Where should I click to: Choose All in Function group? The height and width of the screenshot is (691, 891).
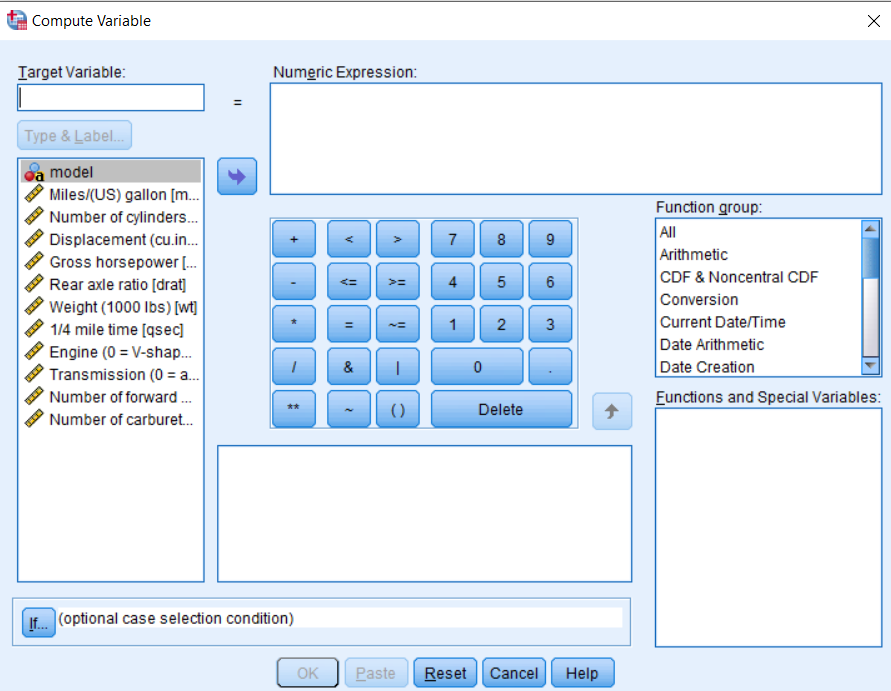click(759, 232)
